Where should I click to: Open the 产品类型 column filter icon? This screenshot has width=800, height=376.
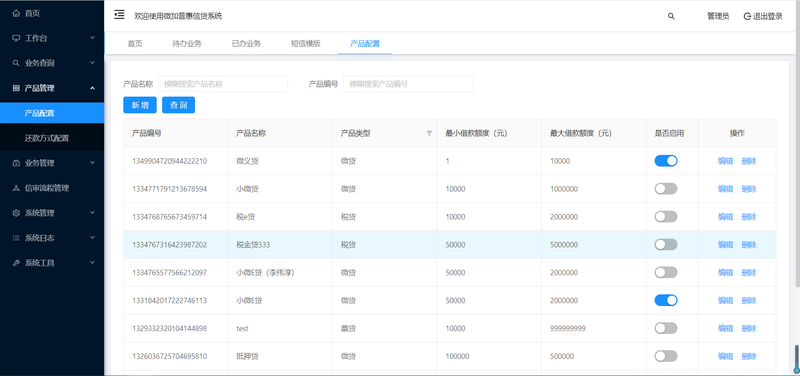tap(429, 133)
